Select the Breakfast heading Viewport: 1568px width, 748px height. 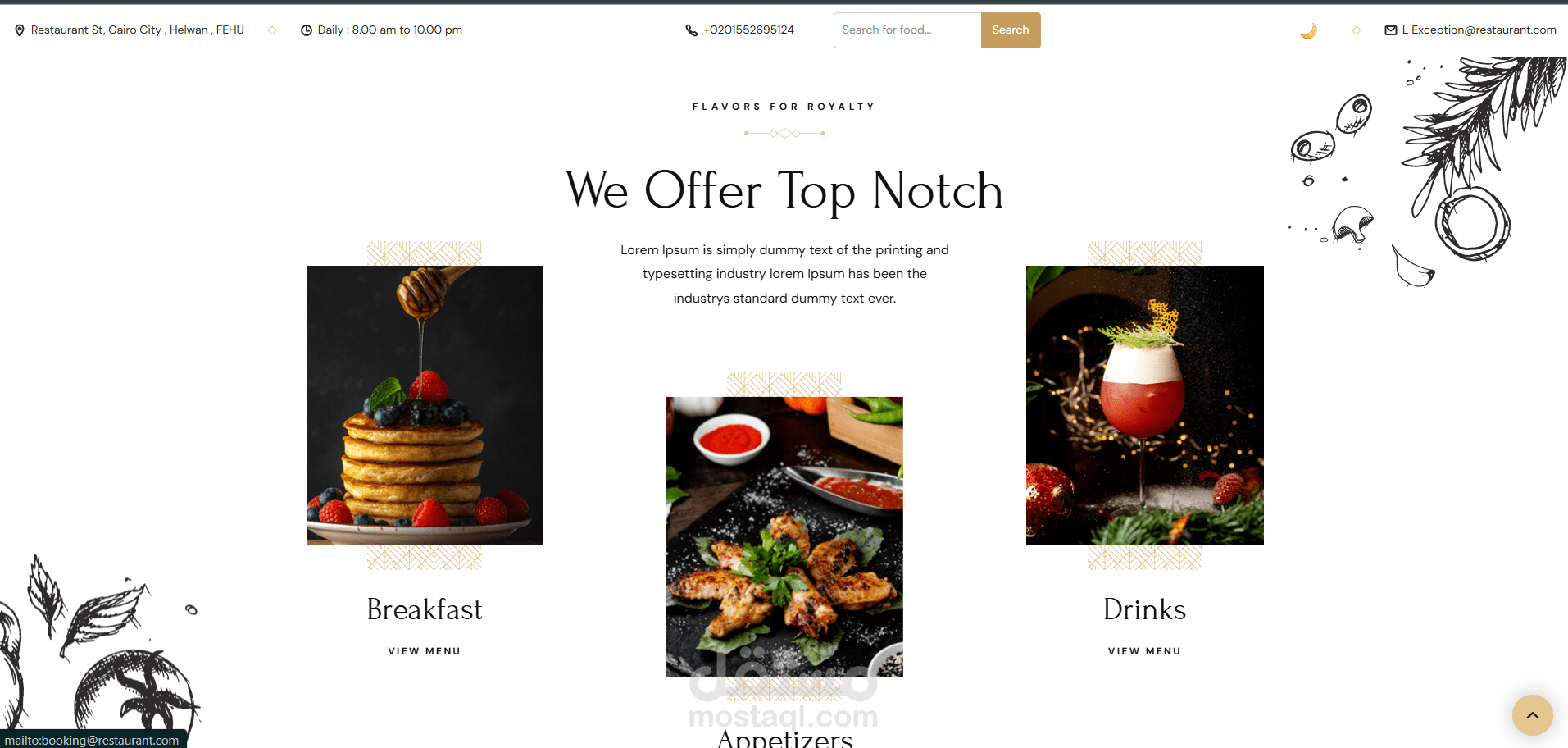425,609
